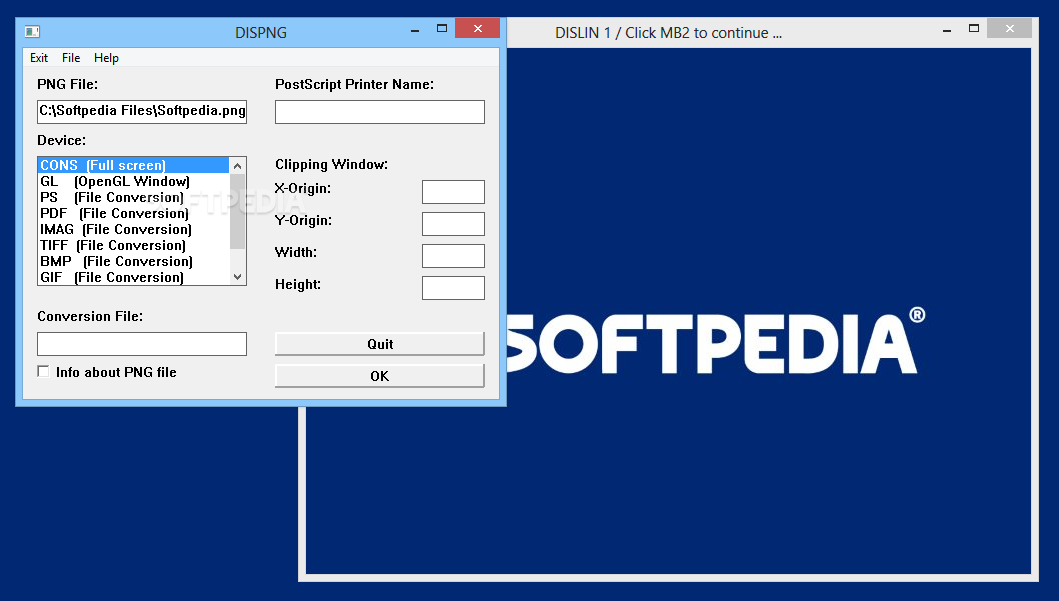
Task: Close the DISLIN 1 window
Action: click(x=1010, y=28)
